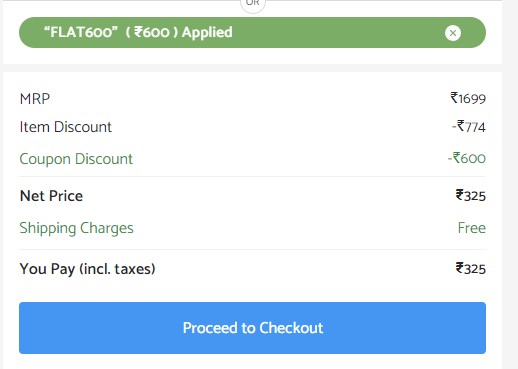This screenshot has width=518, height=369.
Task: Click the divider line above Net Price
Action: [252, 176]
